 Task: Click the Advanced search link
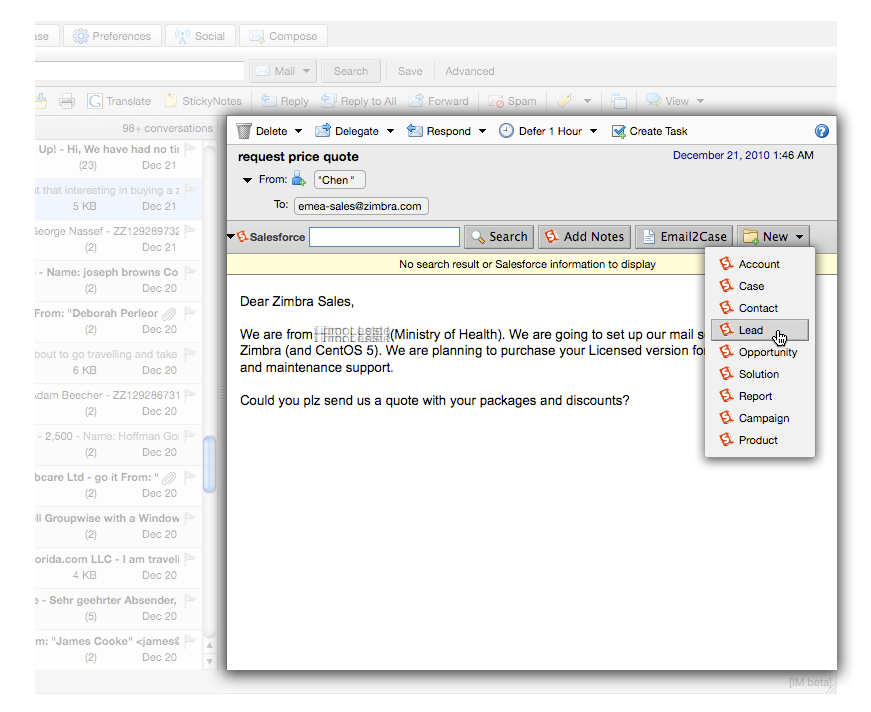coord(469,71)
